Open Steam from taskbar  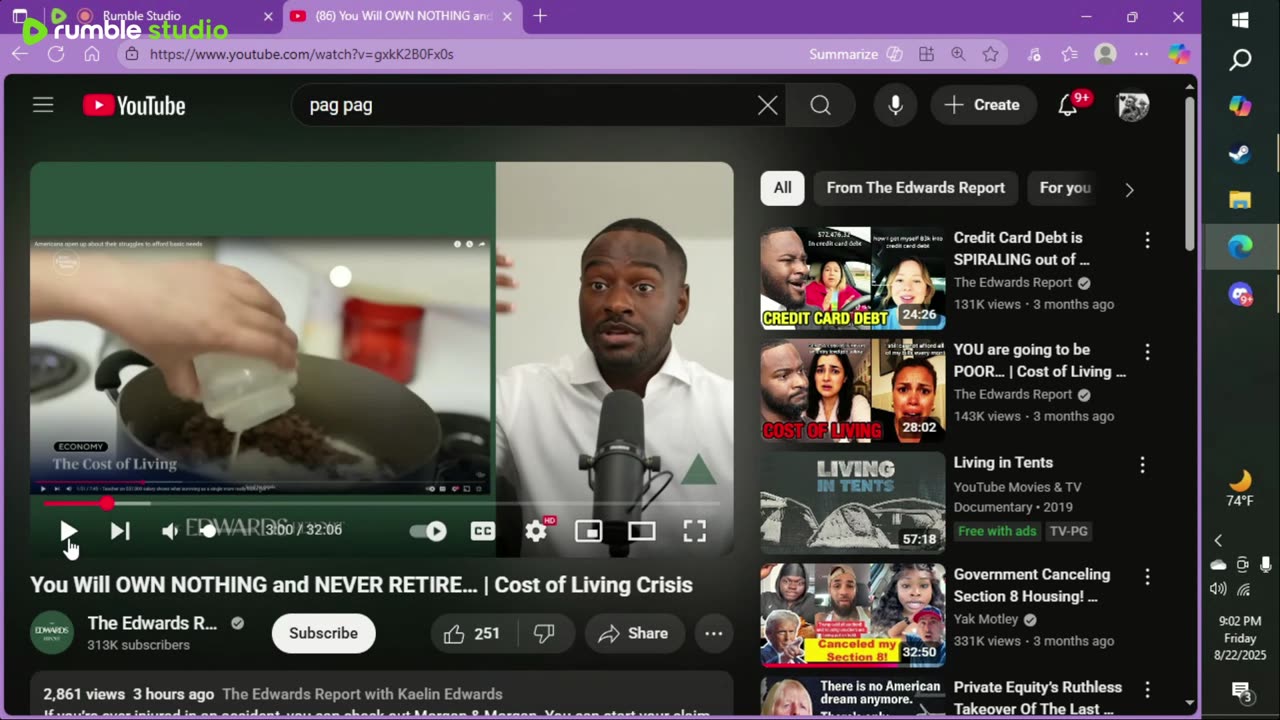point(1240,154)
